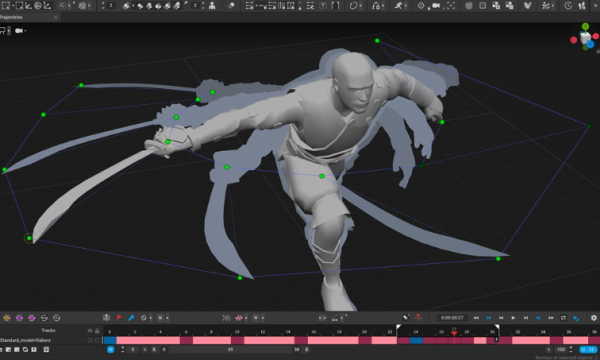Select the rectangle selection tool
Screen dimensions: 600x360
point(6,5)
